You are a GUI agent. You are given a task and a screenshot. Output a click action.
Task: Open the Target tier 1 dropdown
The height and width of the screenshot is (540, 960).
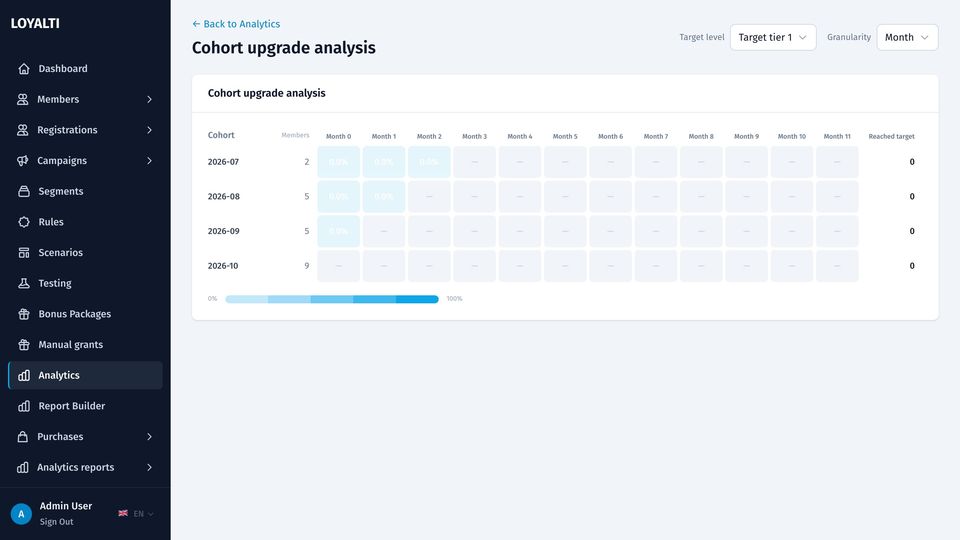[773, 37]
